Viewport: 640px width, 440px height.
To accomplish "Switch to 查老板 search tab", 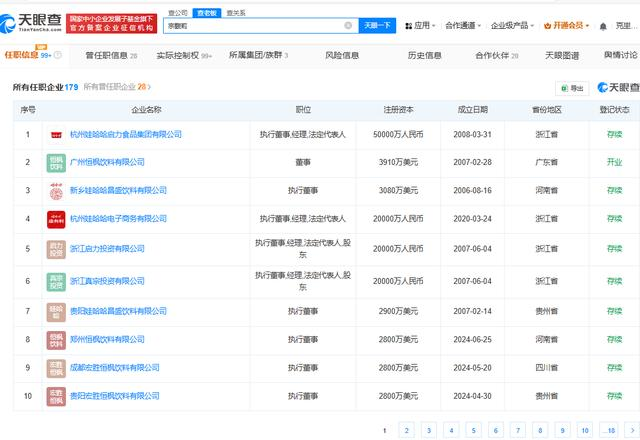I will [x=207, y=13].
